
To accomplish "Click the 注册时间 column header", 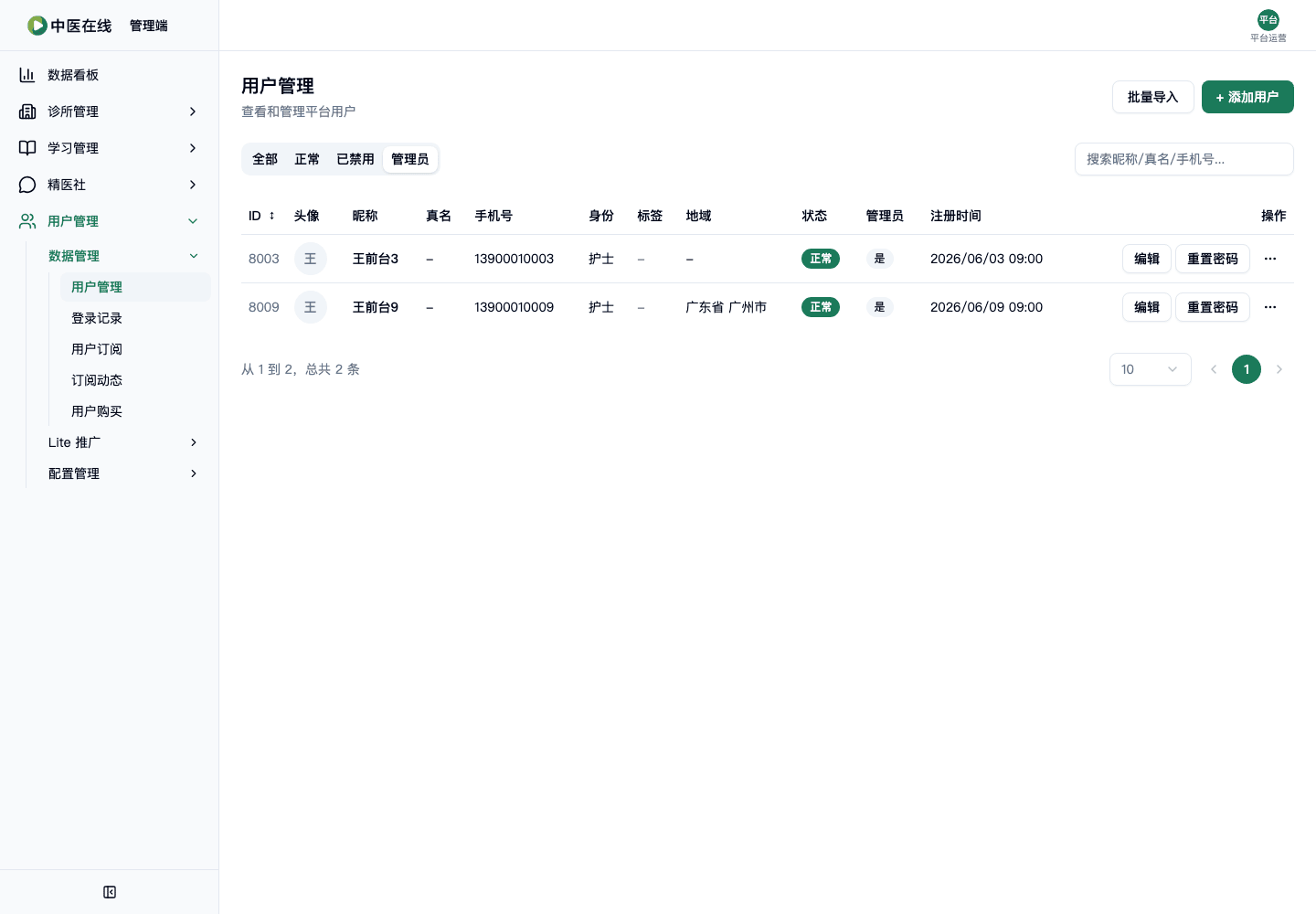I will [956, 216].
